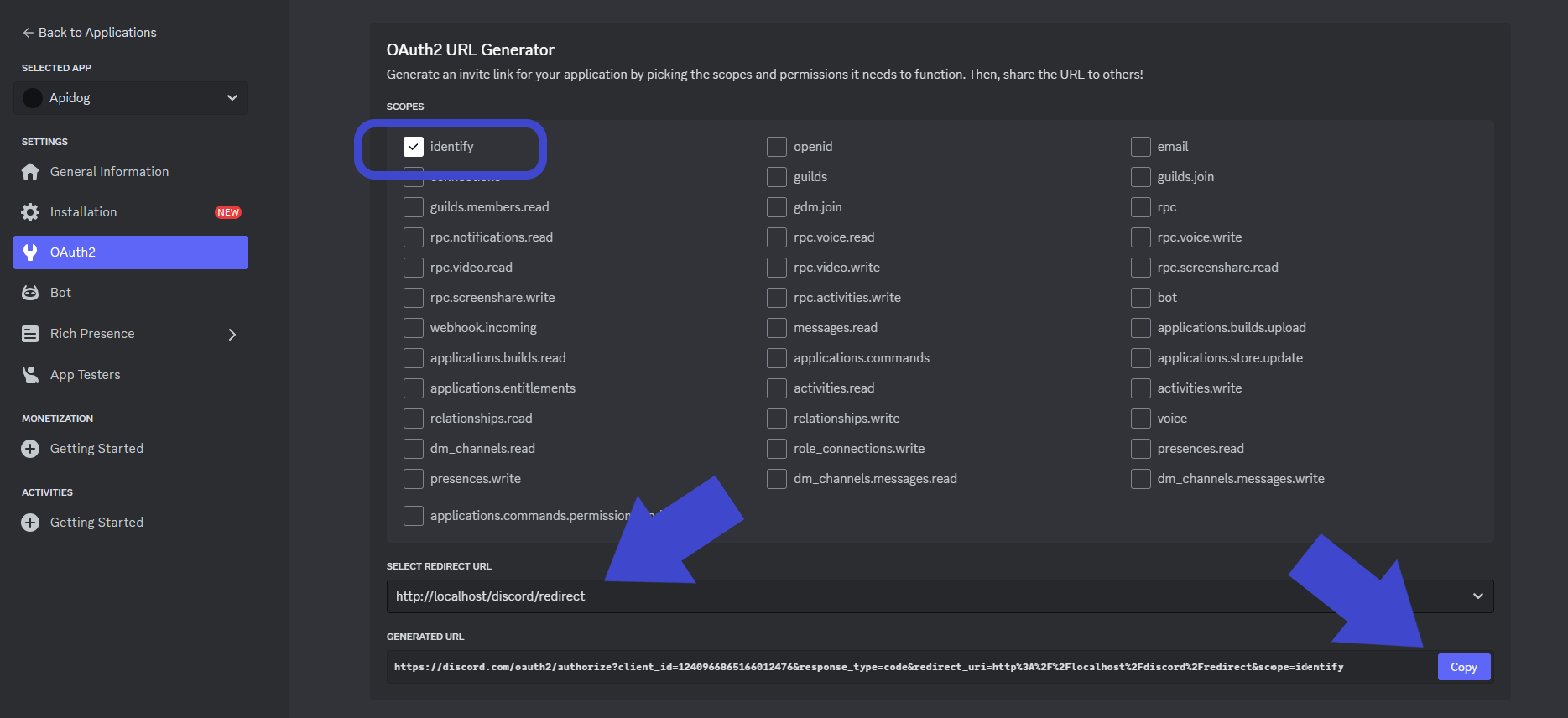Check rpc.voice.write scope
The height and width of the screenshot is (718, 1568).
click(1141, 237)
